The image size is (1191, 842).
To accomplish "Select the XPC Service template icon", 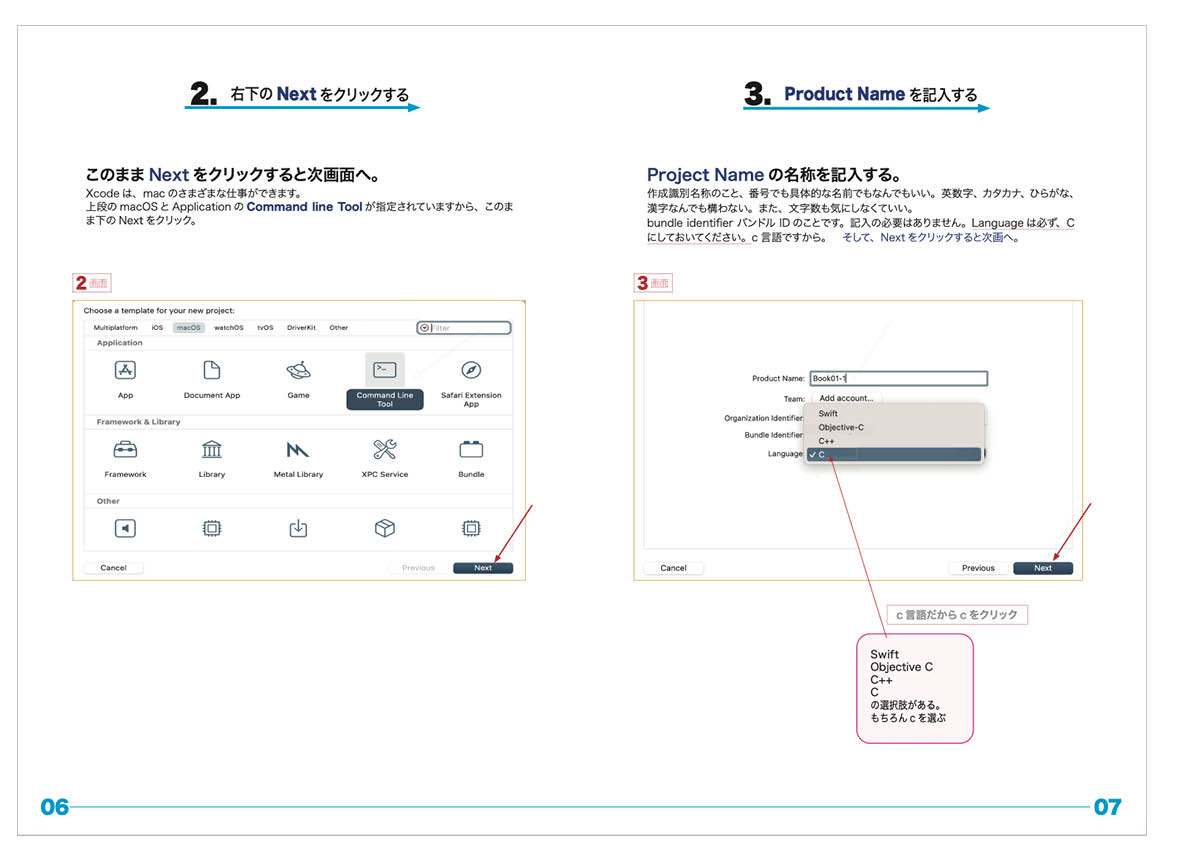I will tap(385, 450).
